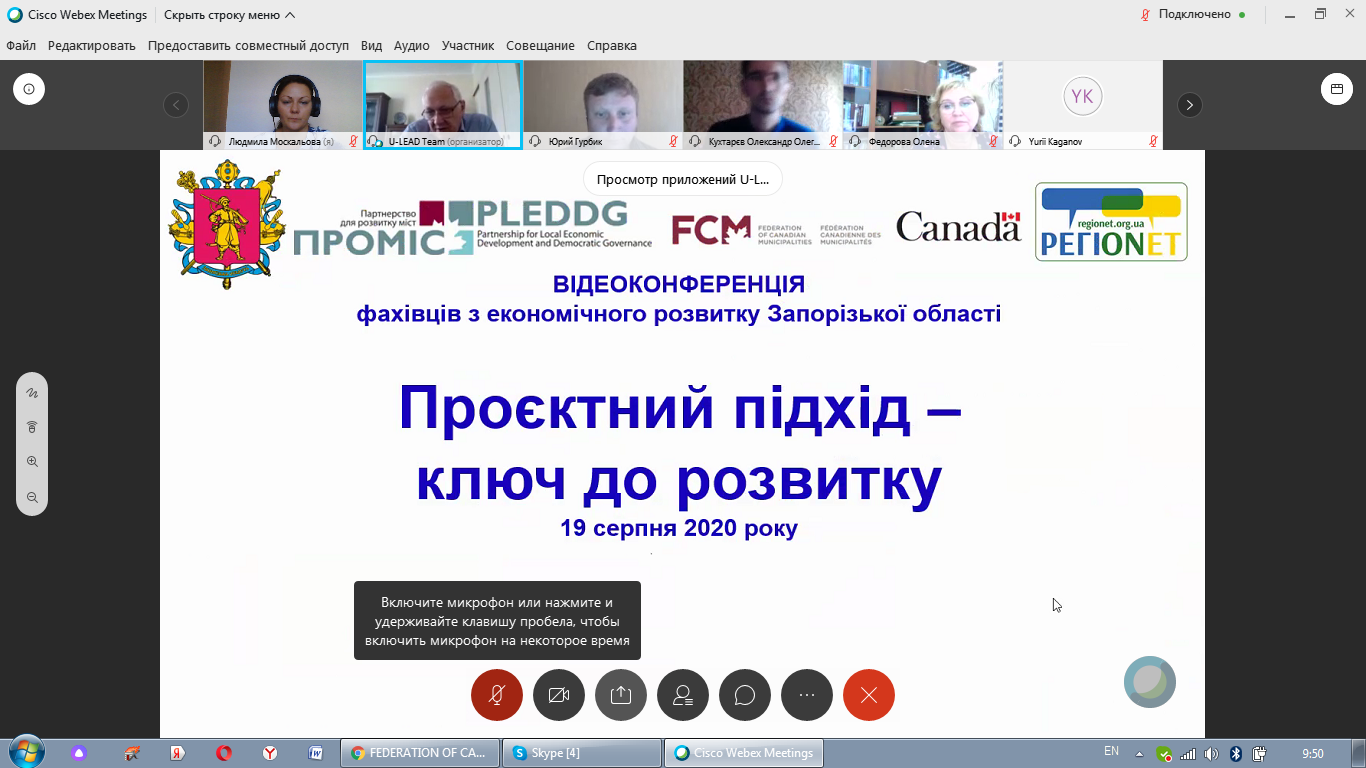Turn on the video camera
The image size is (1366, 768).
(559, 695)
